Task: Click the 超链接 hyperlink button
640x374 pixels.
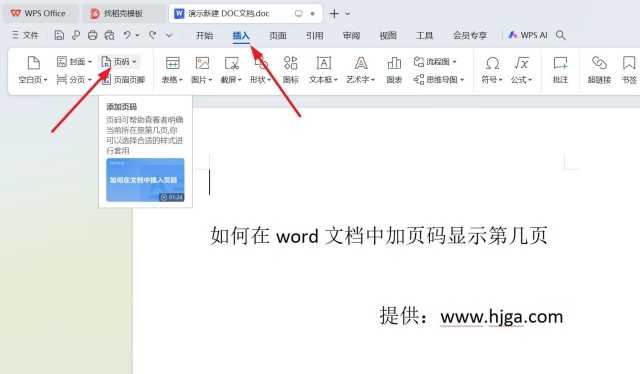Action: click(599, 69)
